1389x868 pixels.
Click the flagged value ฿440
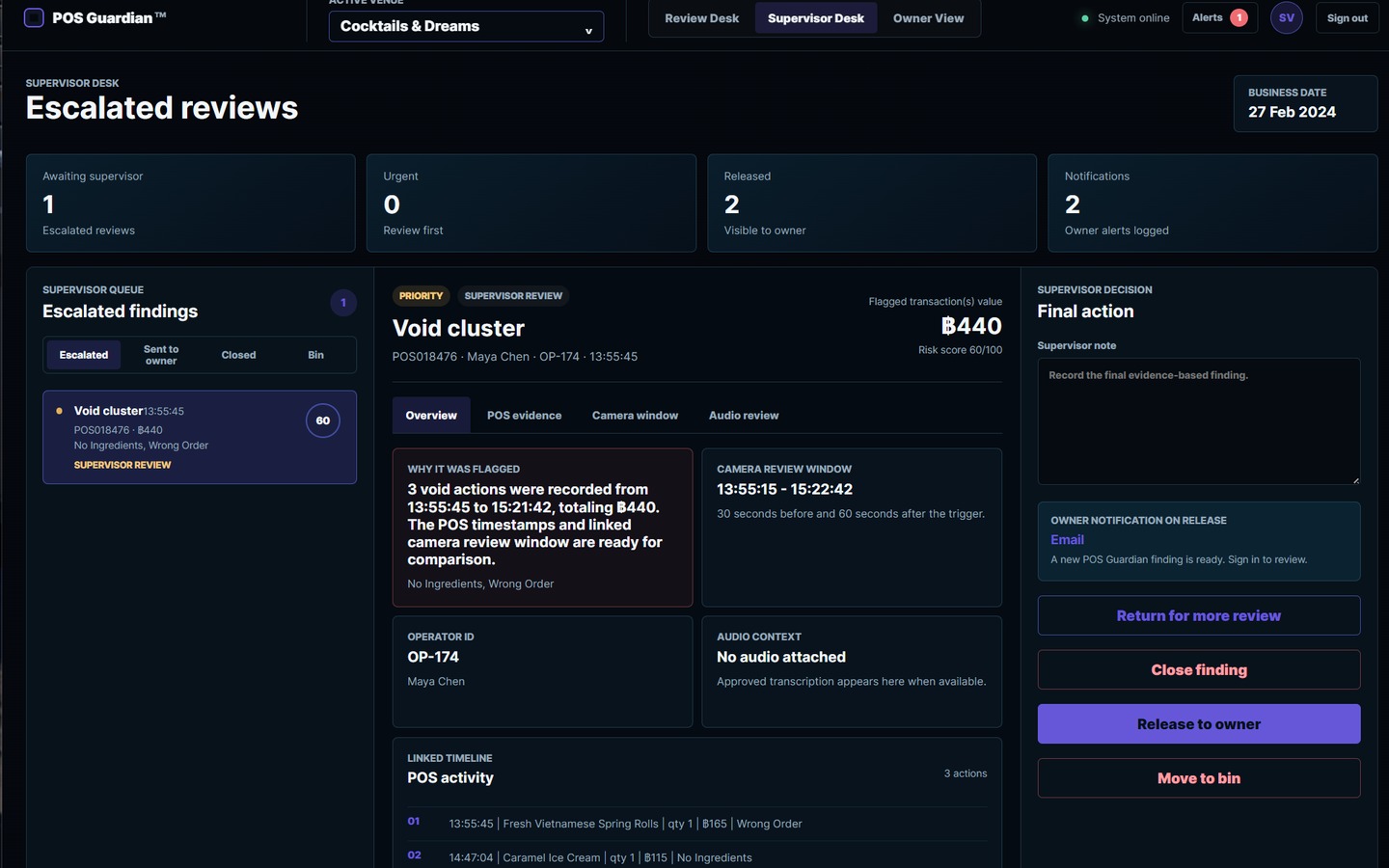pyautogui.click(x=971, y=326)
